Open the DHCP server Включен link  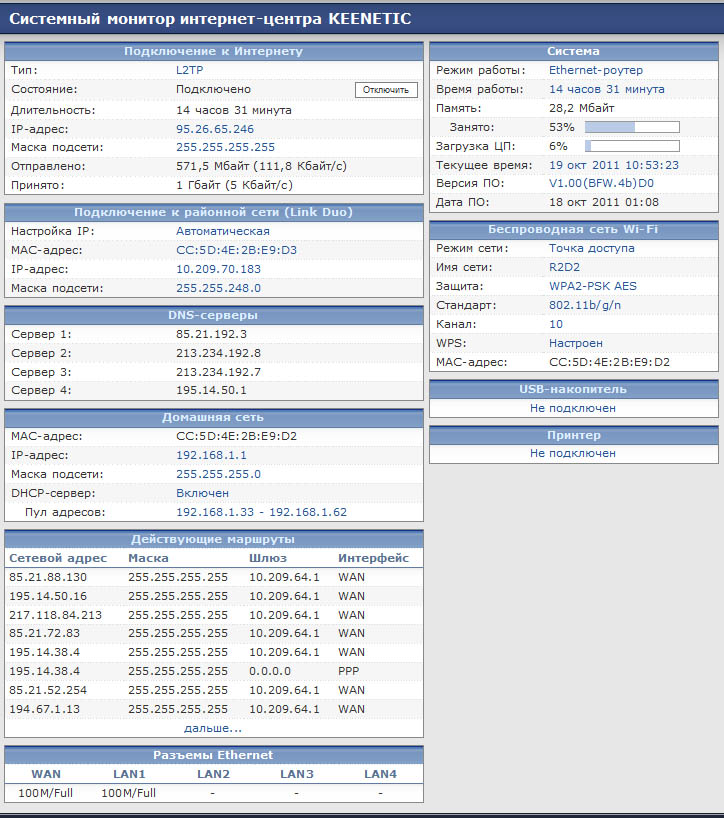click(x=202, y=493)
